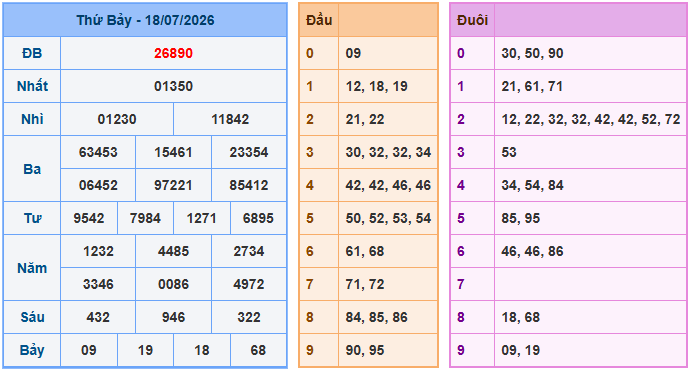Screen dimensions: 692x371
Task: Select seventh prize number 19 in Bảy row
Action: point(145,350)
